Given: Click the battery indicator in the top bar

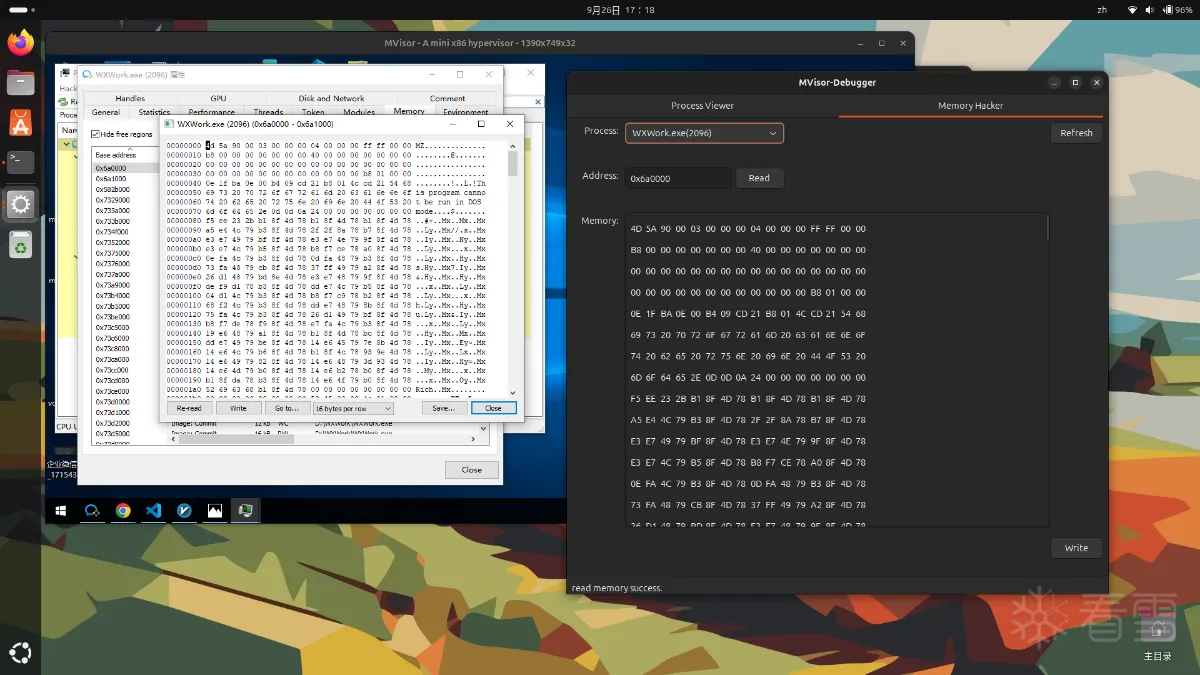Looking at the screenshot, I should pos(1176,9).
